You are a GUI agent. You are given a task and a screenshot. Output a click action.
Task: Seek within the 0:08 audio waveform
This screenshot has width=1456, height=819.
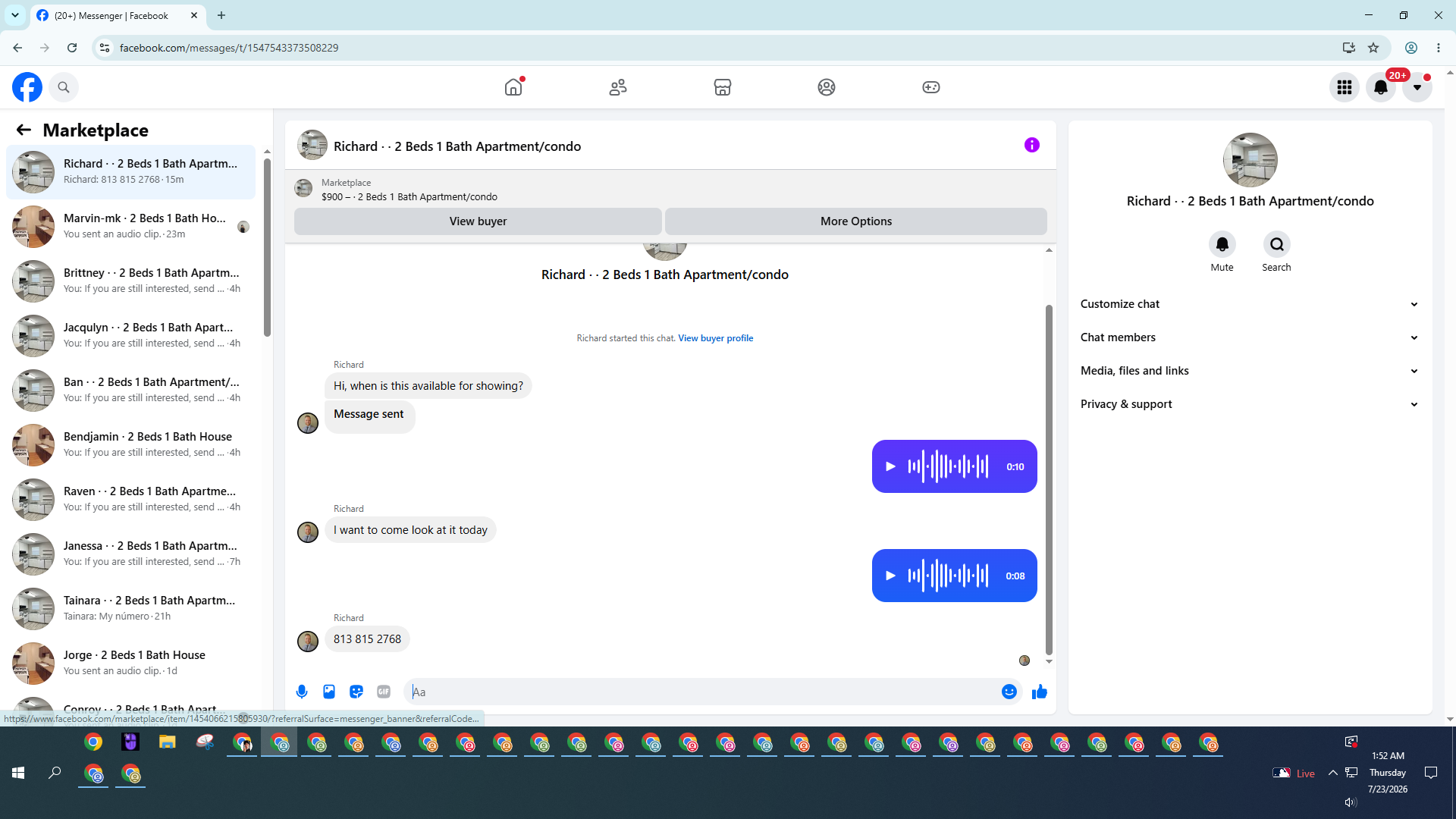click(x=949, y=576)
